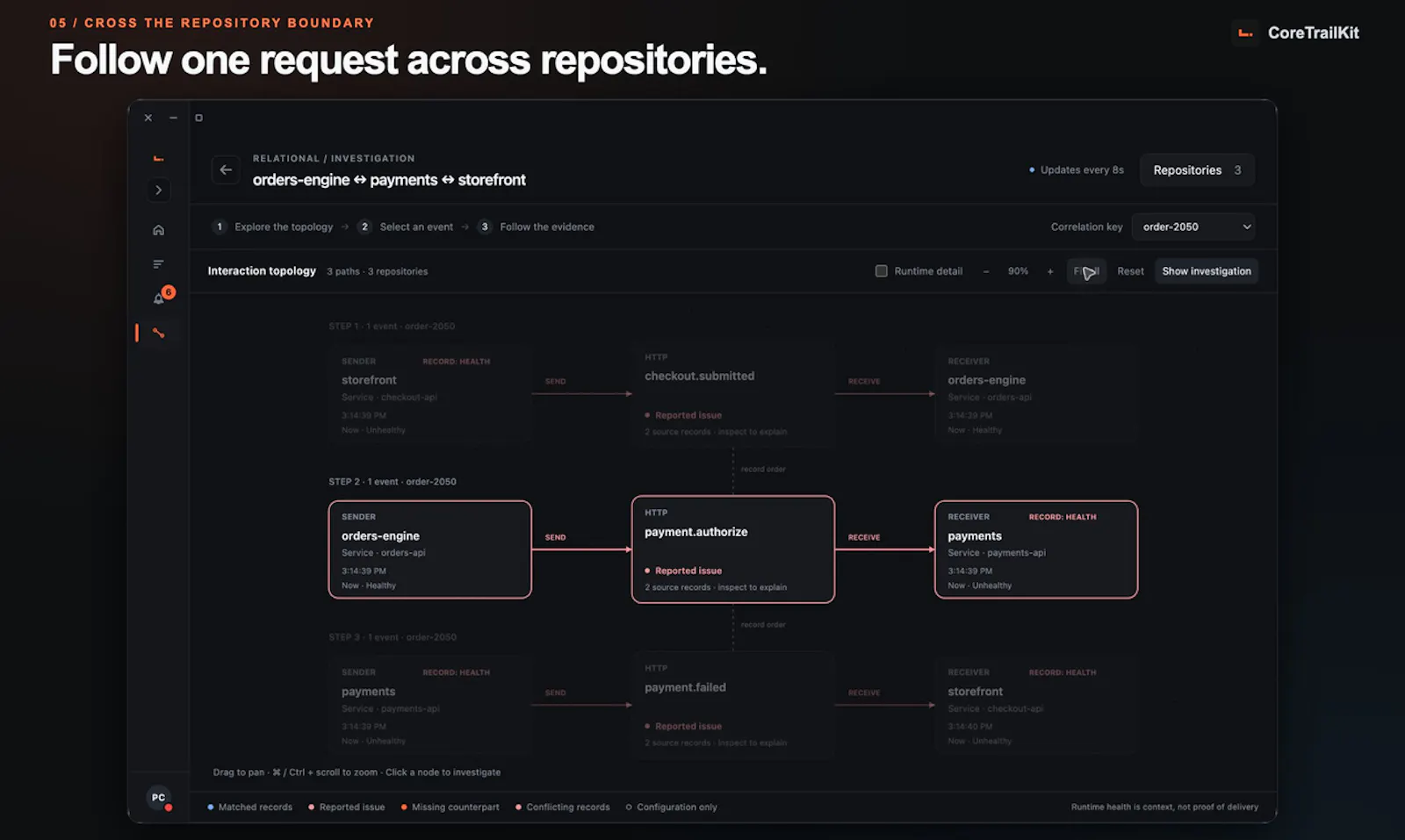Select the payment.authorize HTTP event node
1405x840 pixels.
pyautogui.click(x=733, y=549)
